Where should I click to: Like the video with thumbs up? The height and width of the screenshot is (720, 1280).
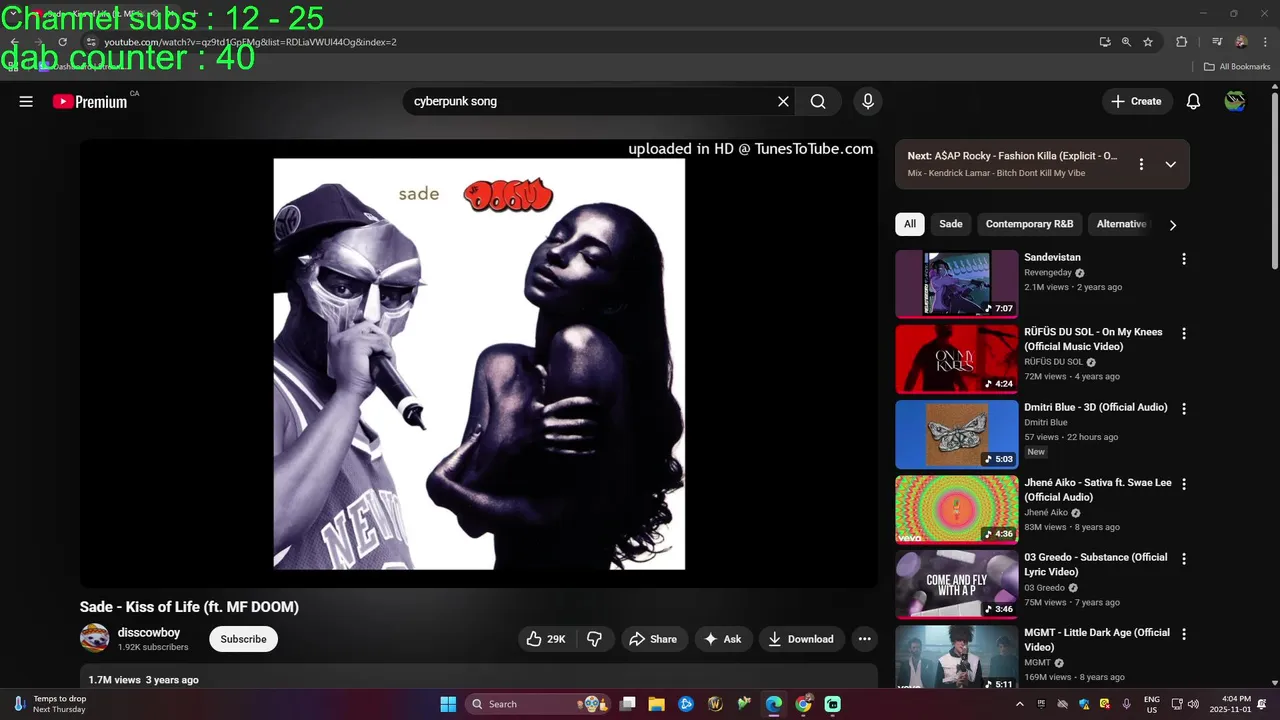[x=546, y=639]
